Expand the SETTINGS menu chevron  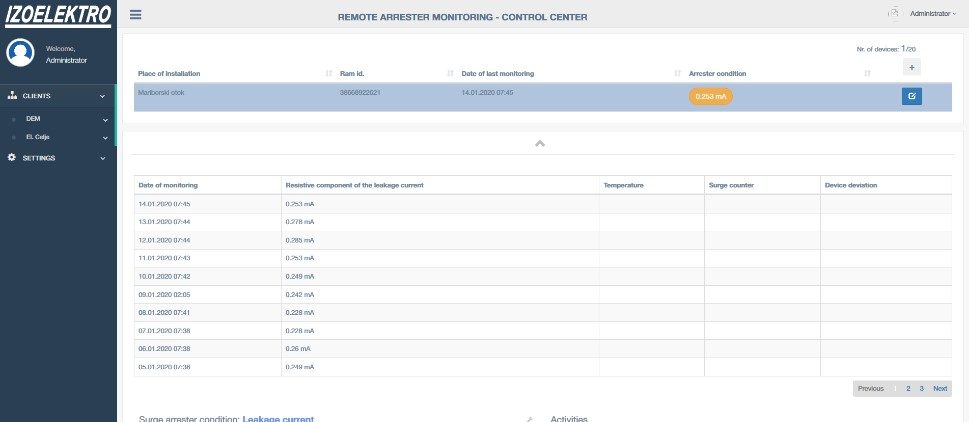103,158
